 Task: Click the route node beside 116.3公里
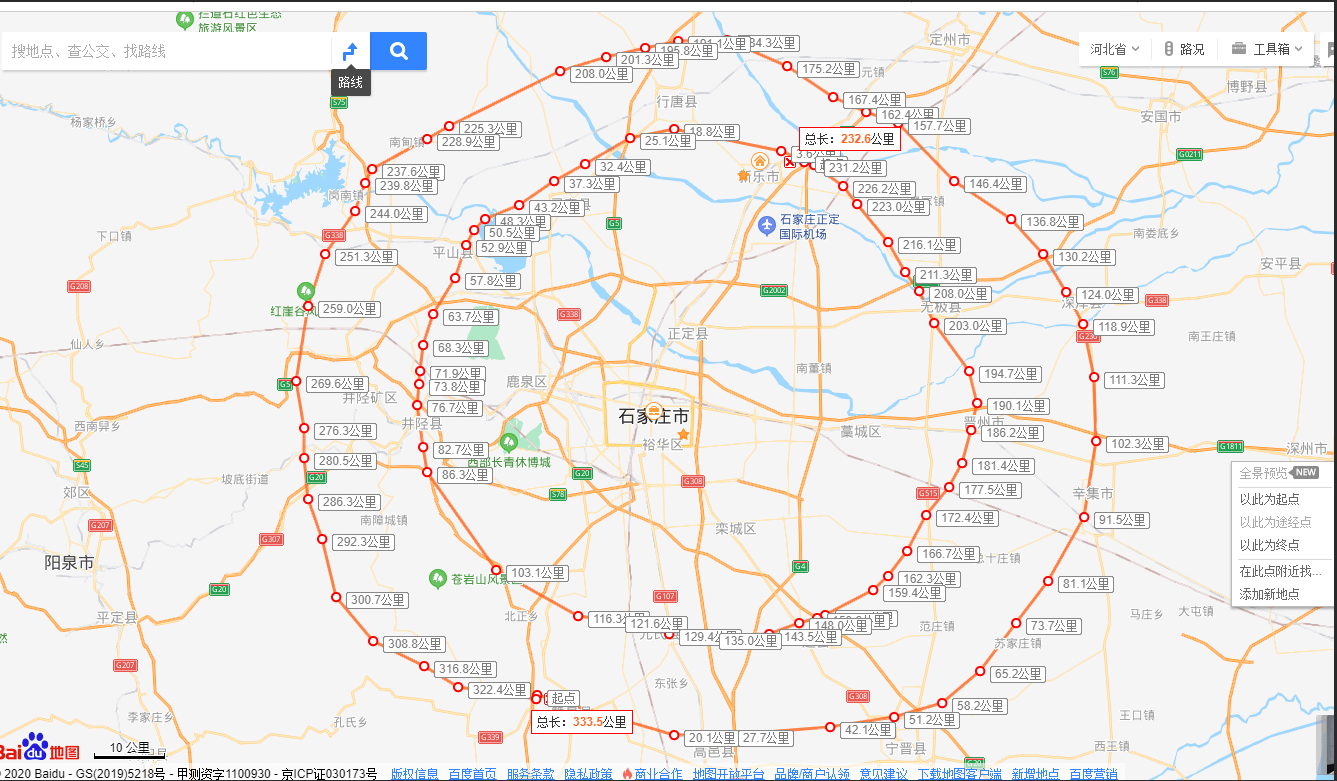click(x=578, y=616)
